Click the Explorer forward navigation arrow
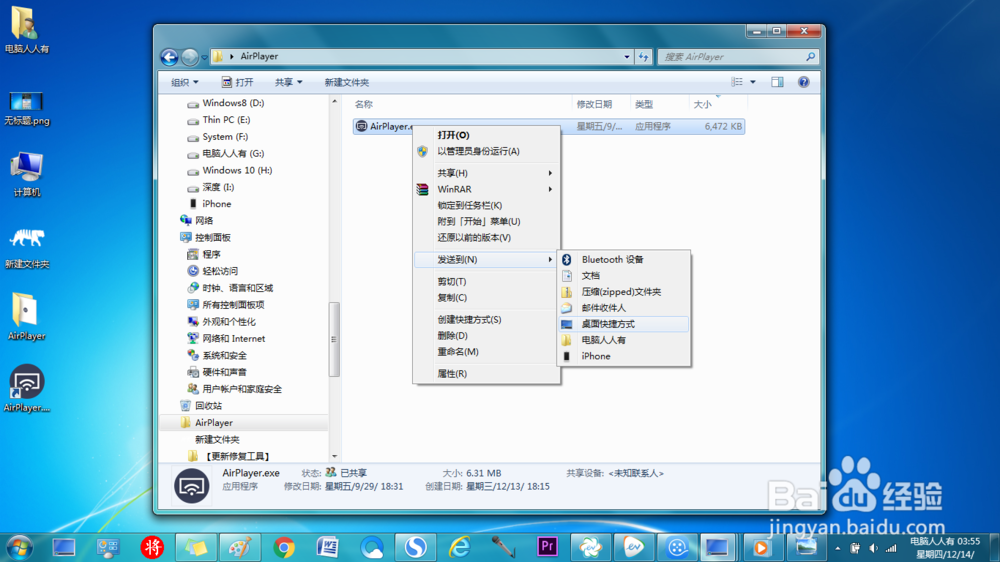This screenshot has width=1000, height=562. point(189,57)
